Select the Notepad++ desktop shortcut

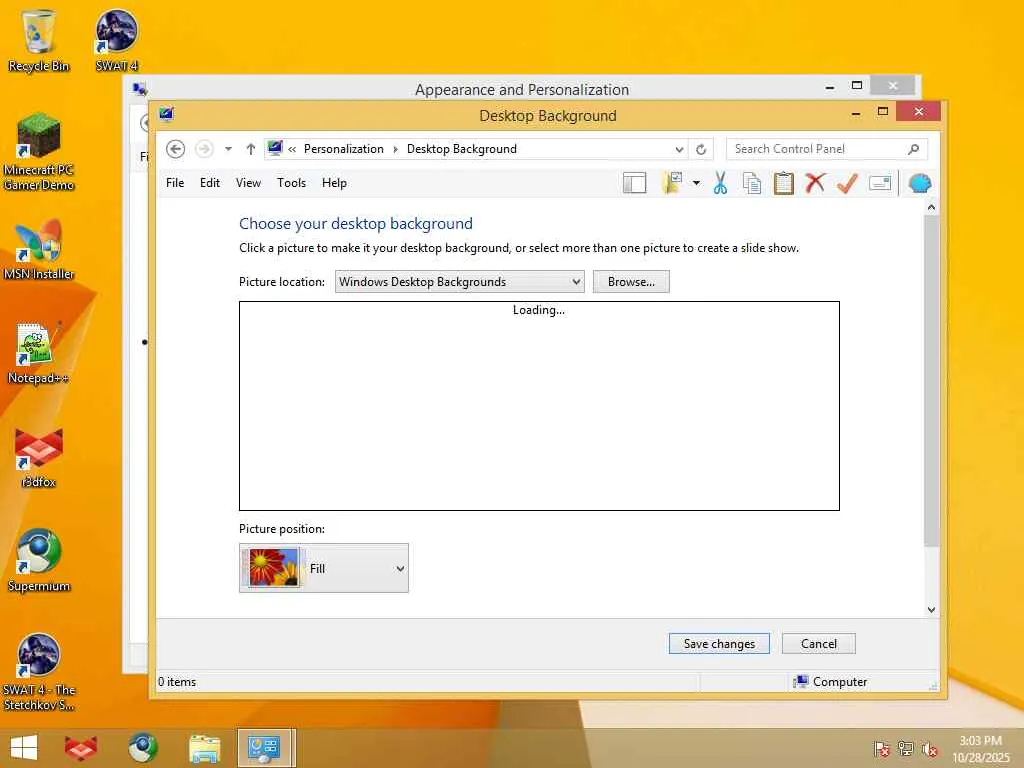point(39,353)
